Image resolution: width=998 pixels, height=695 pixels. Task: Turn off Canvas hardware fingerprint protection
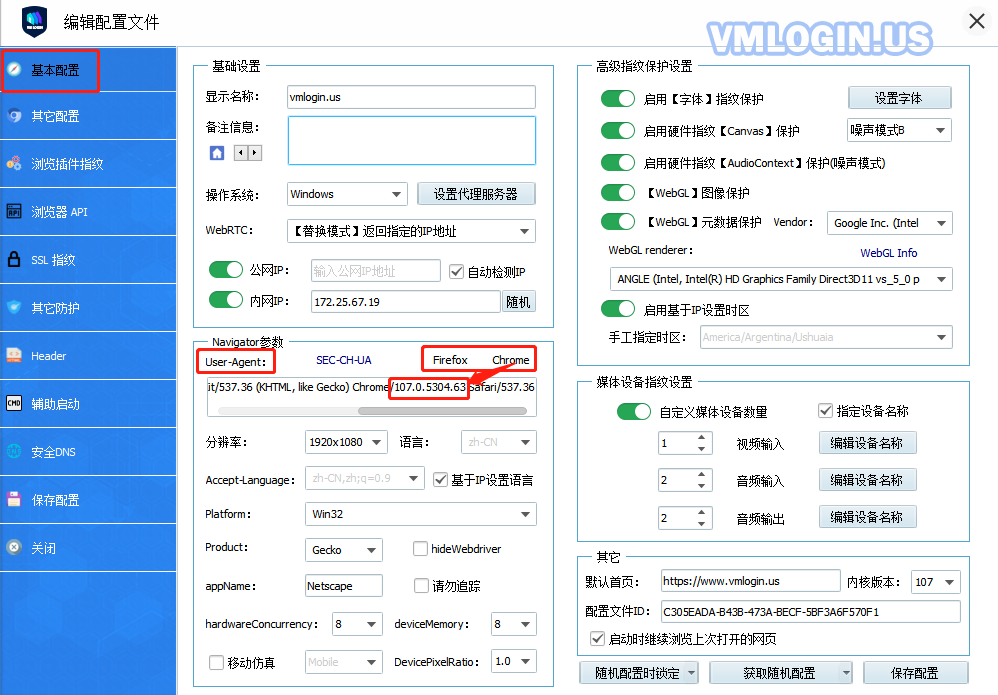[618, 130]
